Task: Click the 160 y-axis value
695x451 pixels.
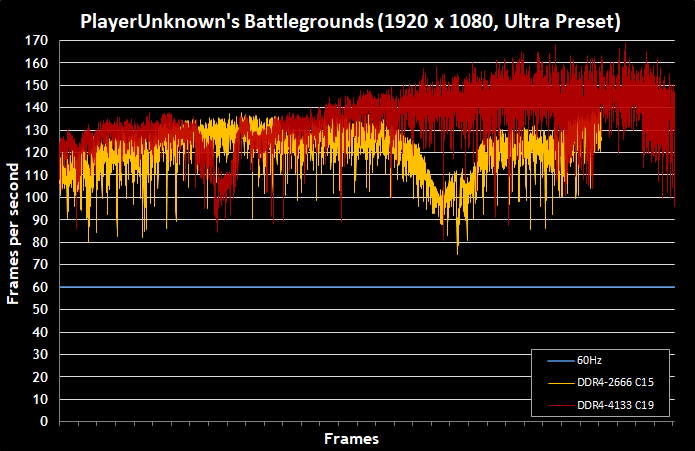Action: (x=36, y=63)
